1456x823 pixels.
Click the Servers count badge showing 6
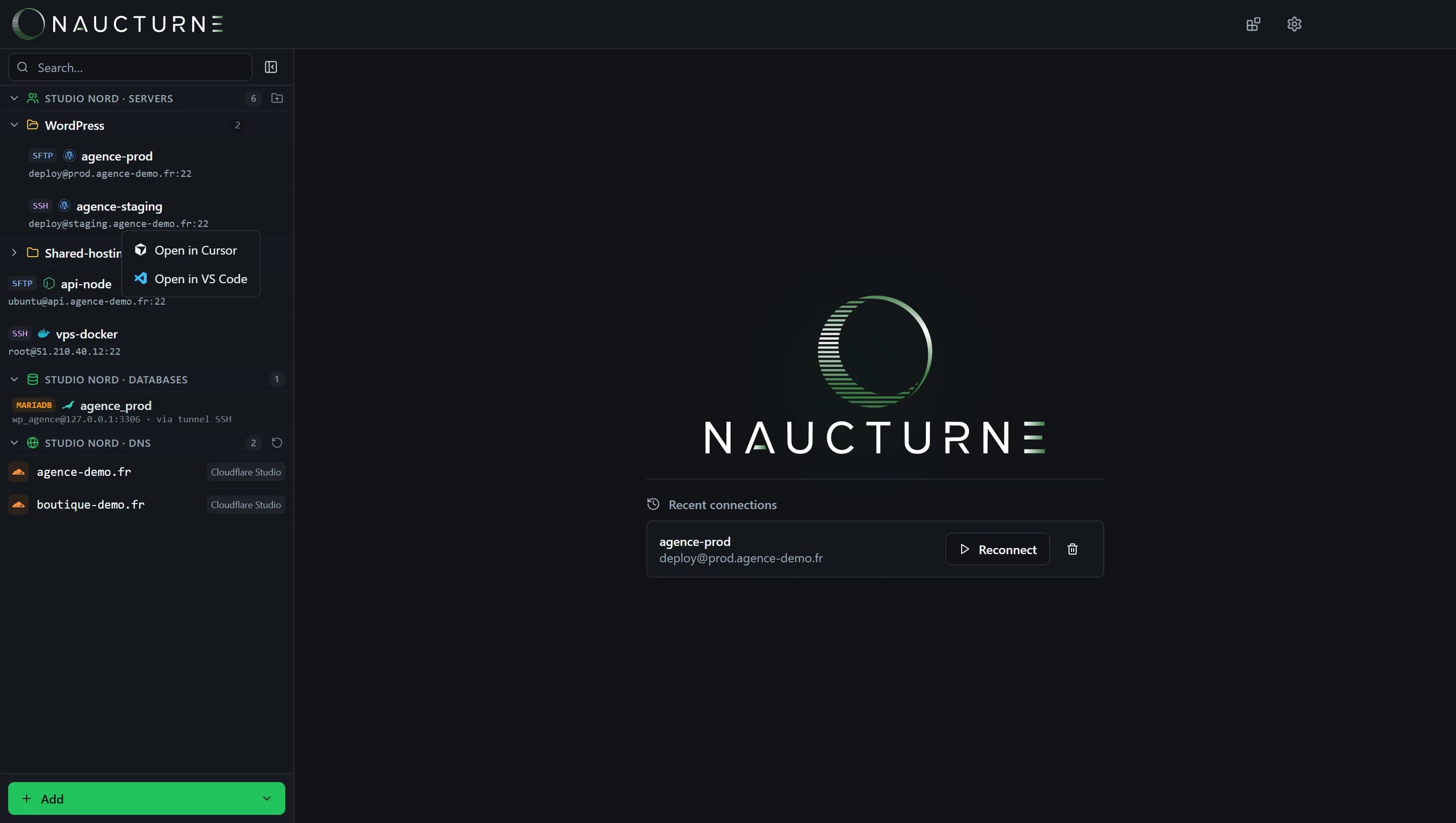click(253, 98)
